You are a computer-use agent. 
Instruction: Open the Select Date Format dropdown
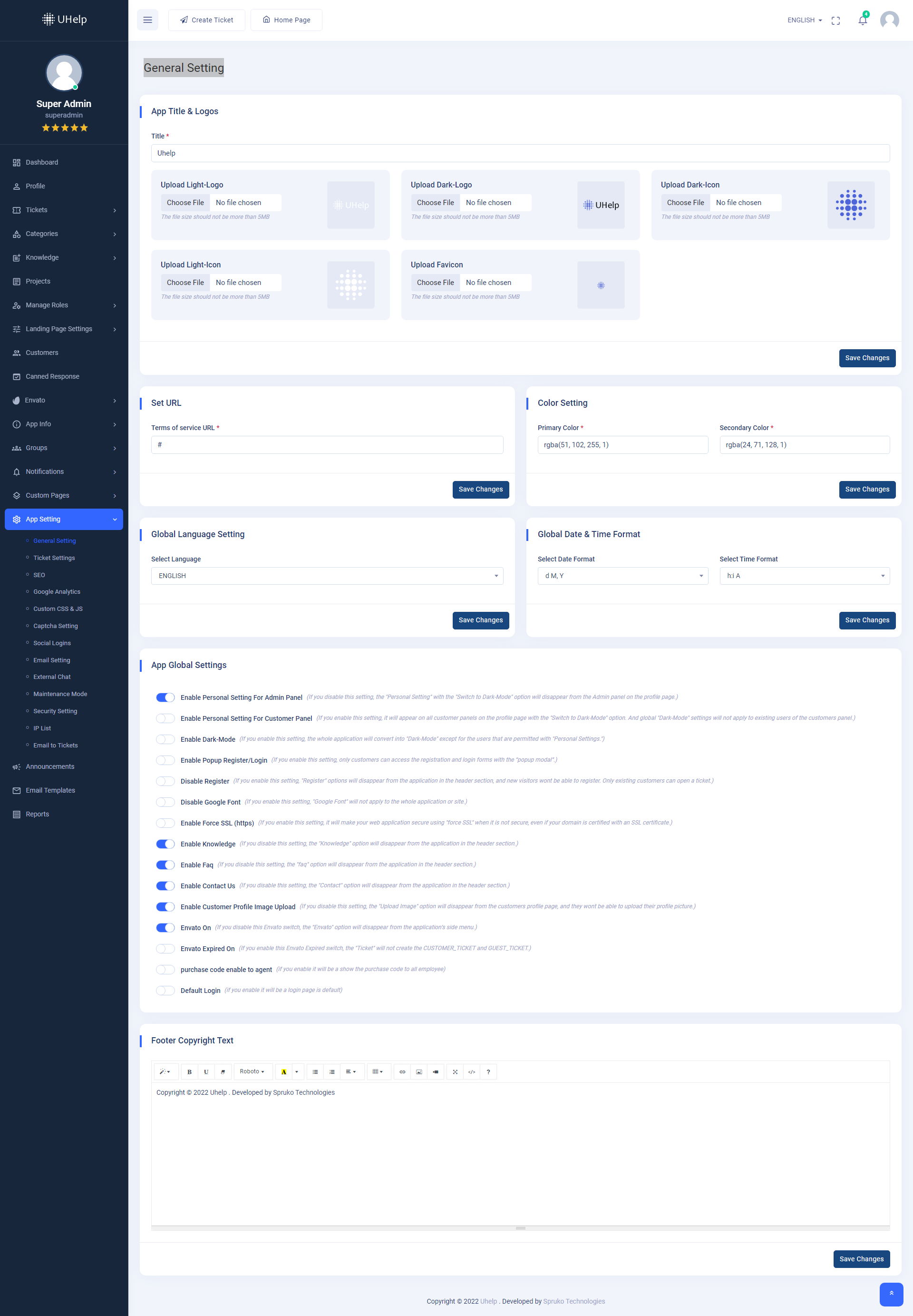click(x=622, y=576)
